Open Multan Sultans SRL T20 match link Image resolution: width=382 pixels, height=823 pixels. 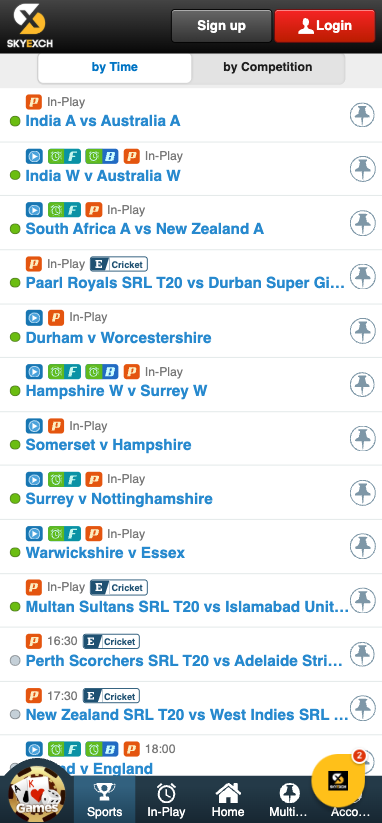tap(187, 607)
